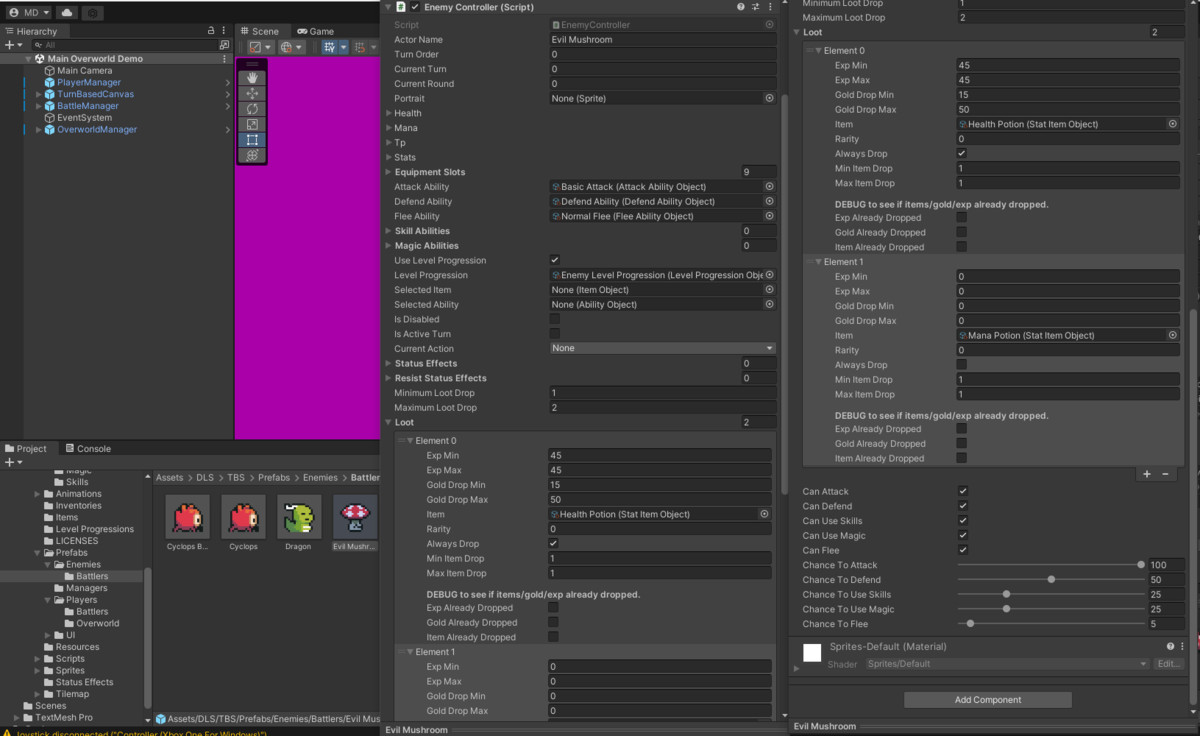Select the Move tool in Scene

click(x=252, y=93)
